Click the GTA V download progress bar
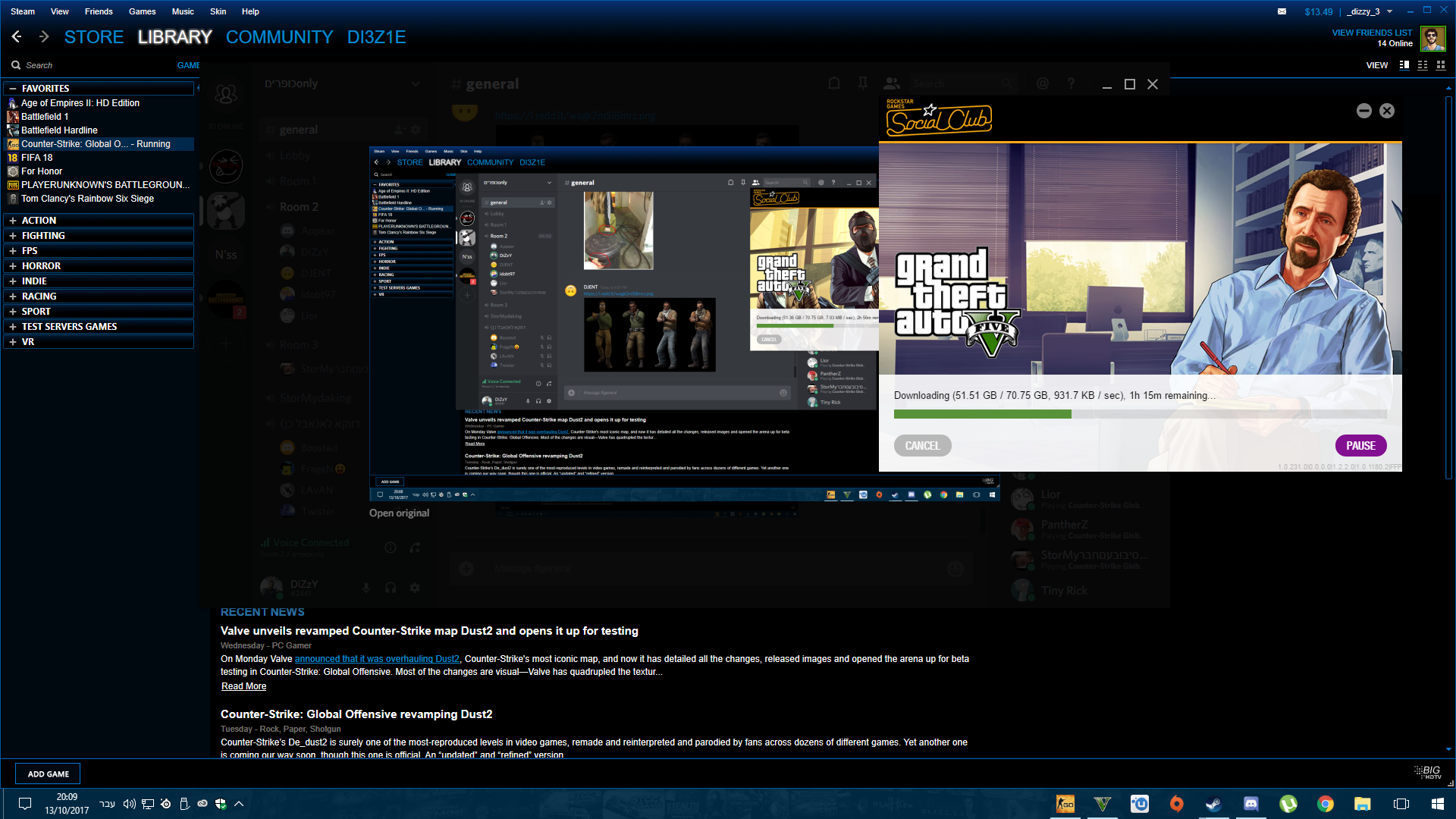The image size is (1456, 819). 1139,414
